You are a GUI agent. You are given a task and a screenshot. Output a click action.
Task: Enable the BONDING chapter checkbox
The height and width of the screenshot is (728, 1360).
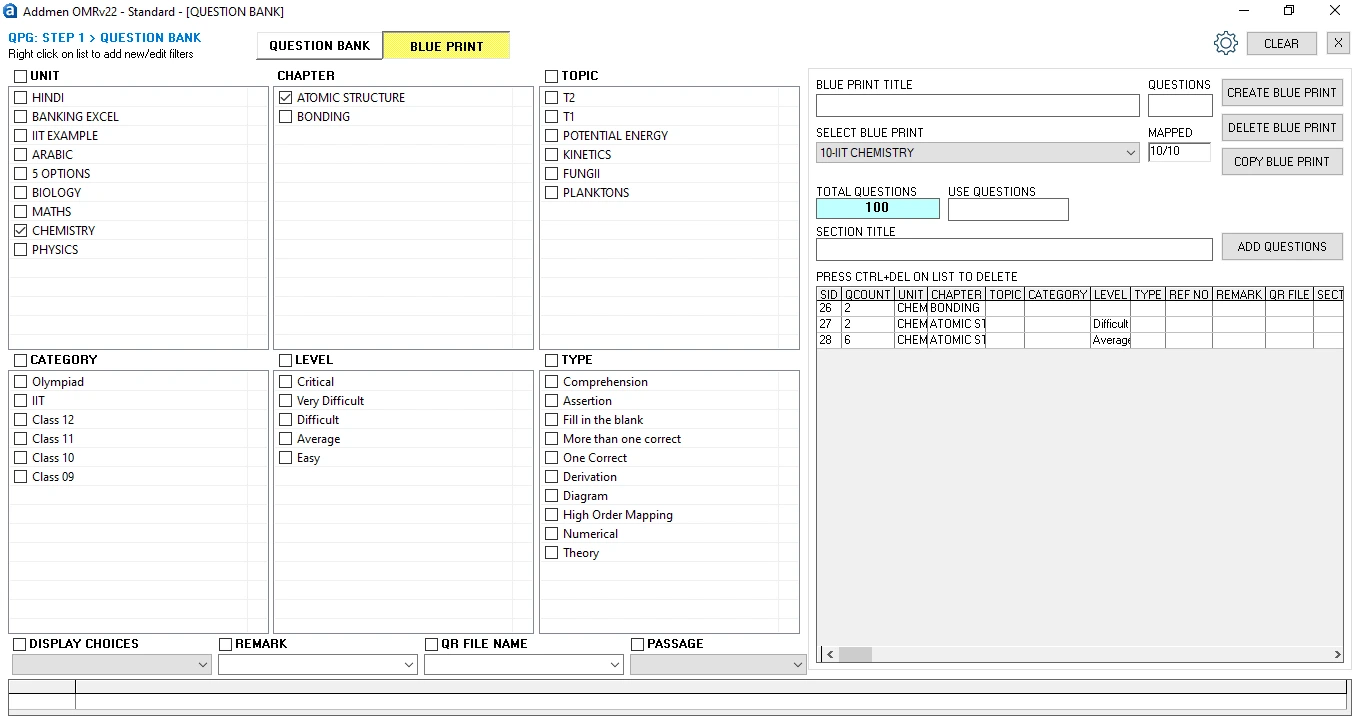tap(285, 116)
